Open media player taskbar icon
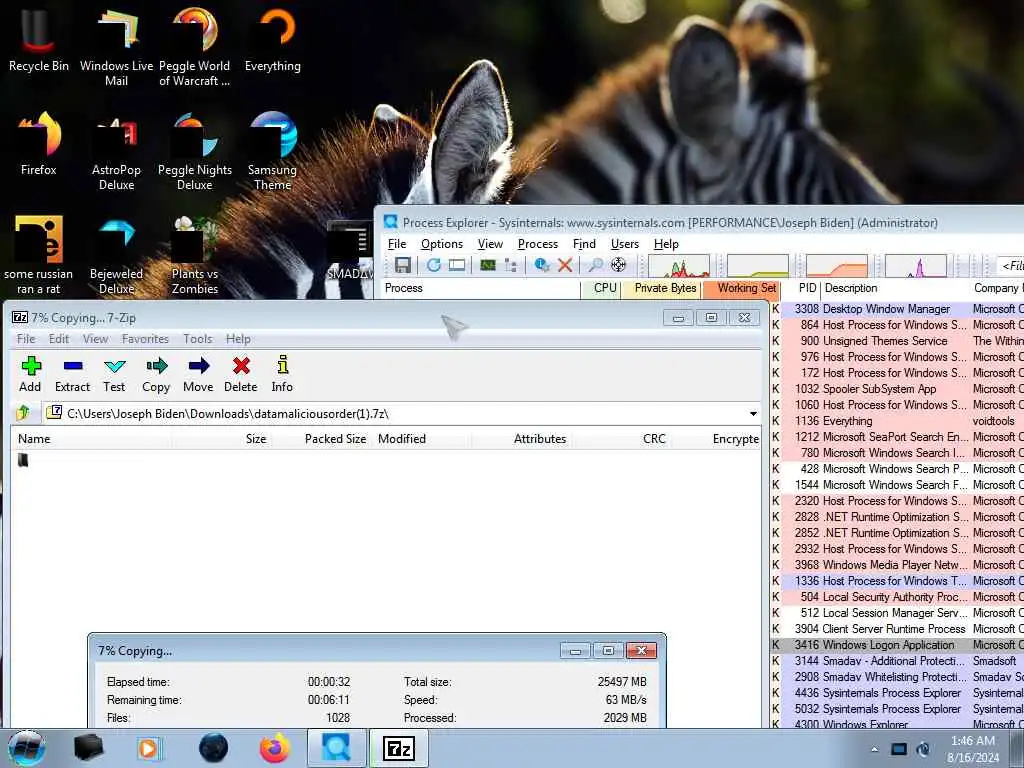The height and width of the screenshot is (768, 1024). (148, 748)
